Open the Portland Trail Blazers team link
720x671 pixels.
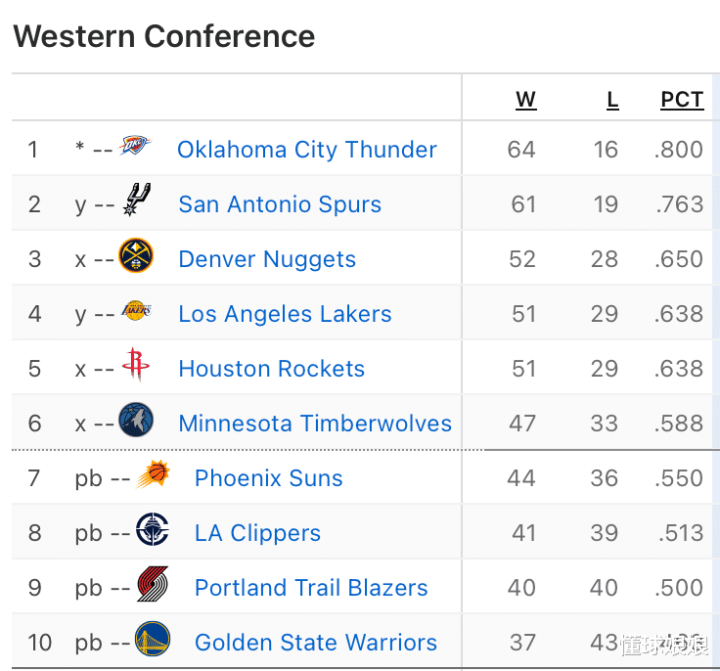311,588
